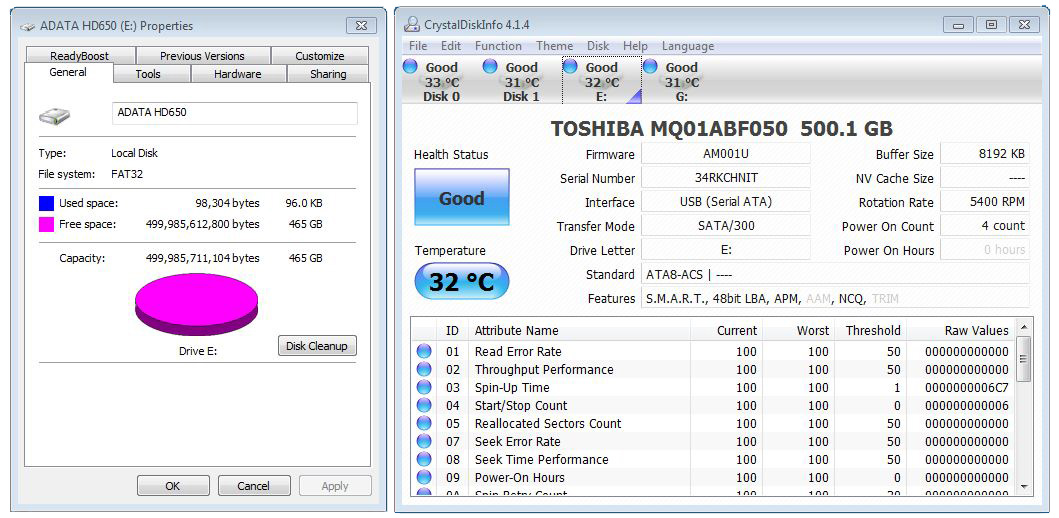Click status orb for Seek Time Performance row

tap(424, 459)
